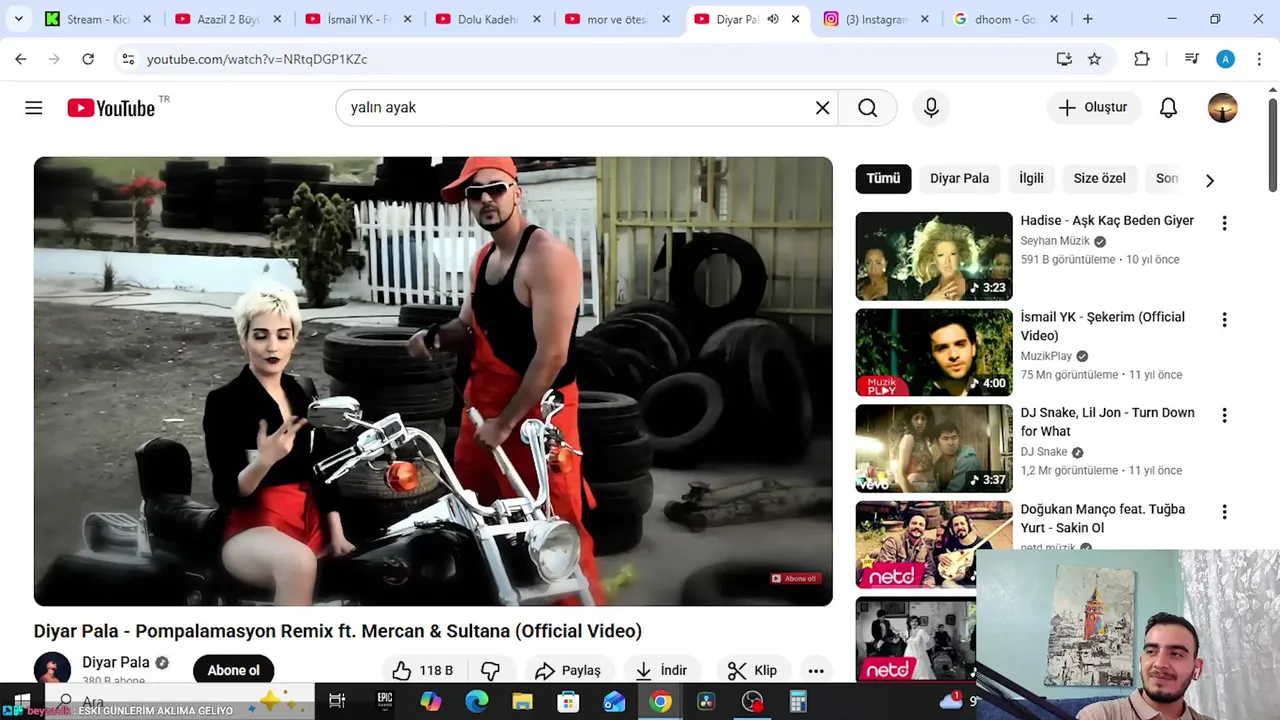
Task: Select the İlgili filter chip
Action: [1031, 178]
